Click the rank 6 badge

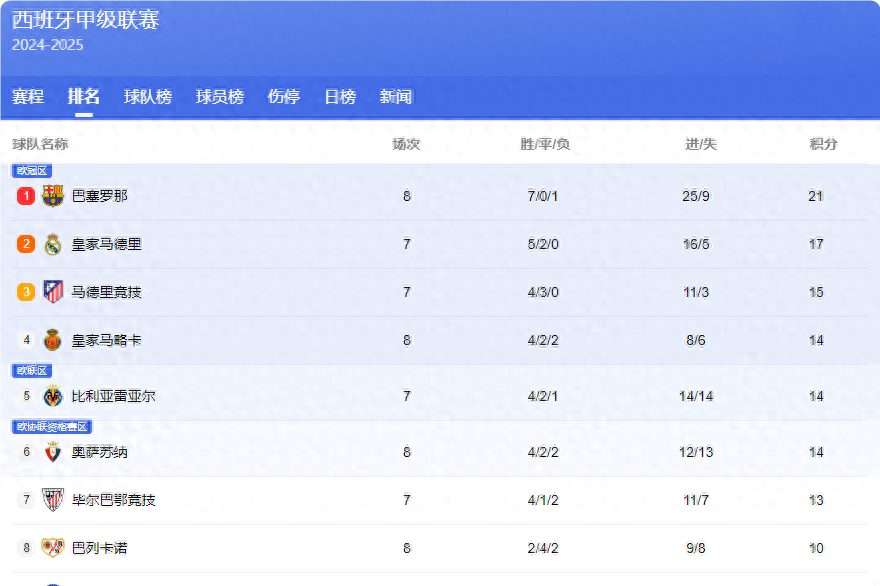26,452
